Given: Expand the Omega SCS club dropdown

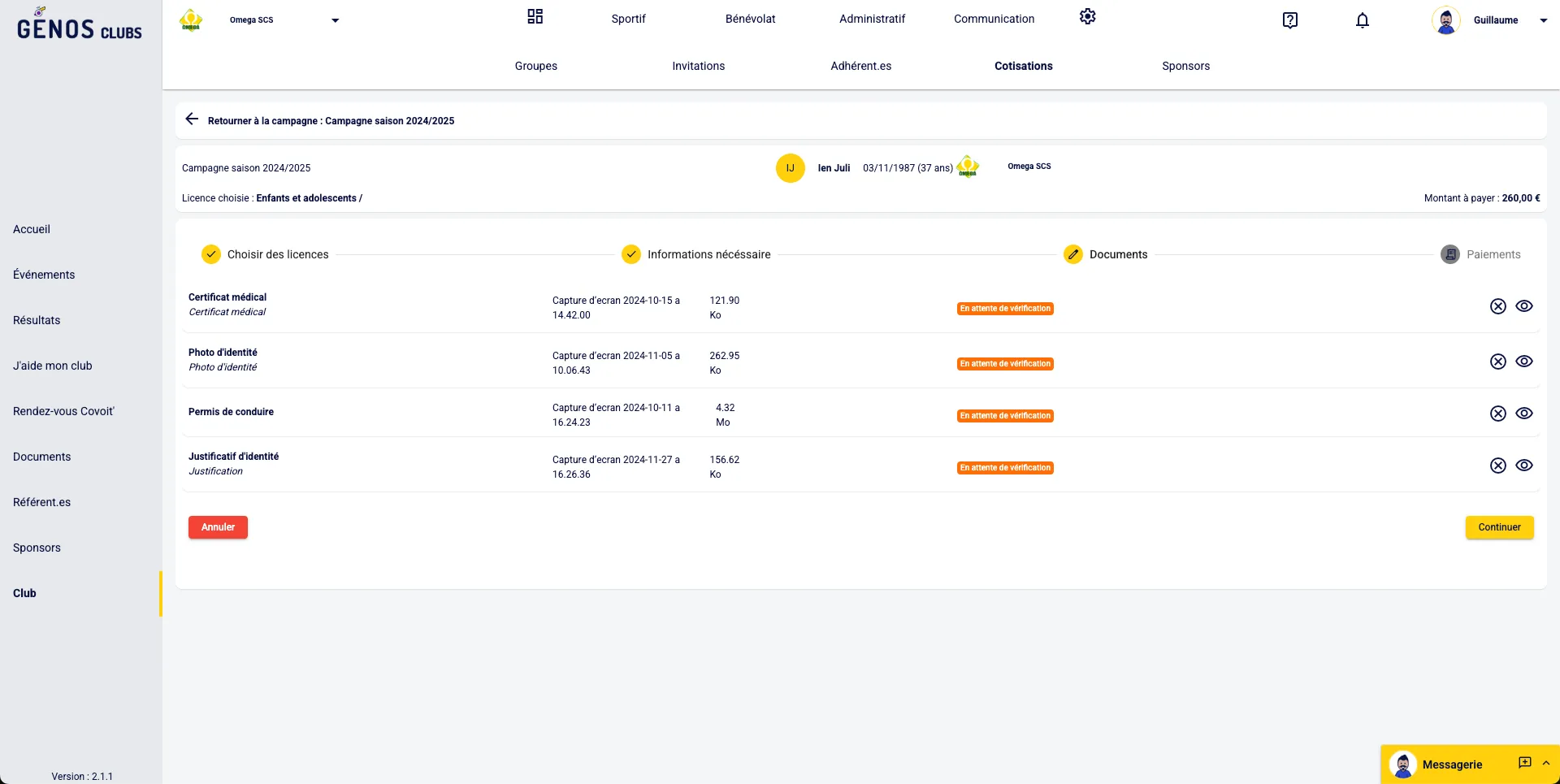Looking at the screenshot, I should (335, 20).
